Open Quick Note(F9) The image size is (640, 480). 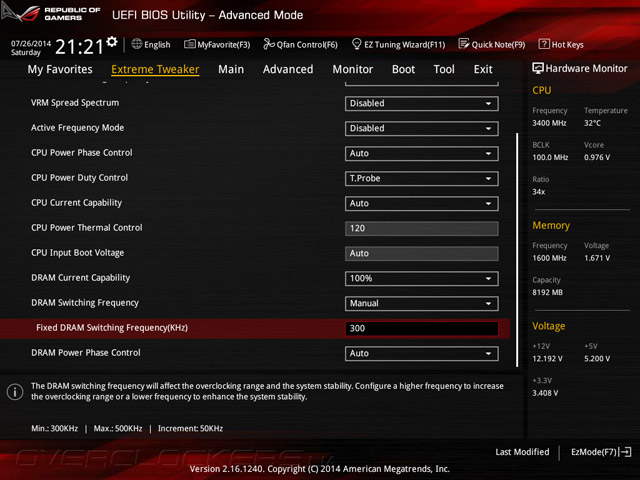[492, 44]
